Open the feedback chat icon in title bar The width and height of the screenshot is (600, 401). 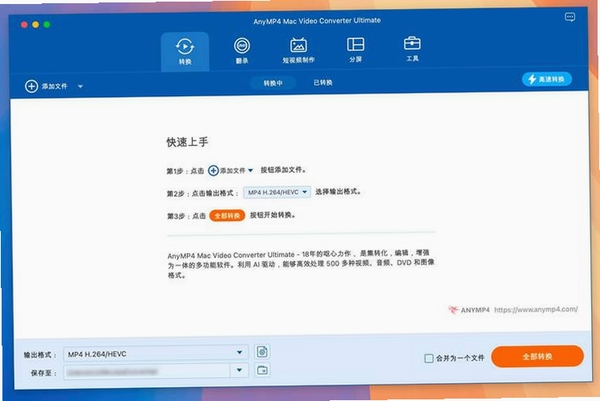(x=570, y=17)
